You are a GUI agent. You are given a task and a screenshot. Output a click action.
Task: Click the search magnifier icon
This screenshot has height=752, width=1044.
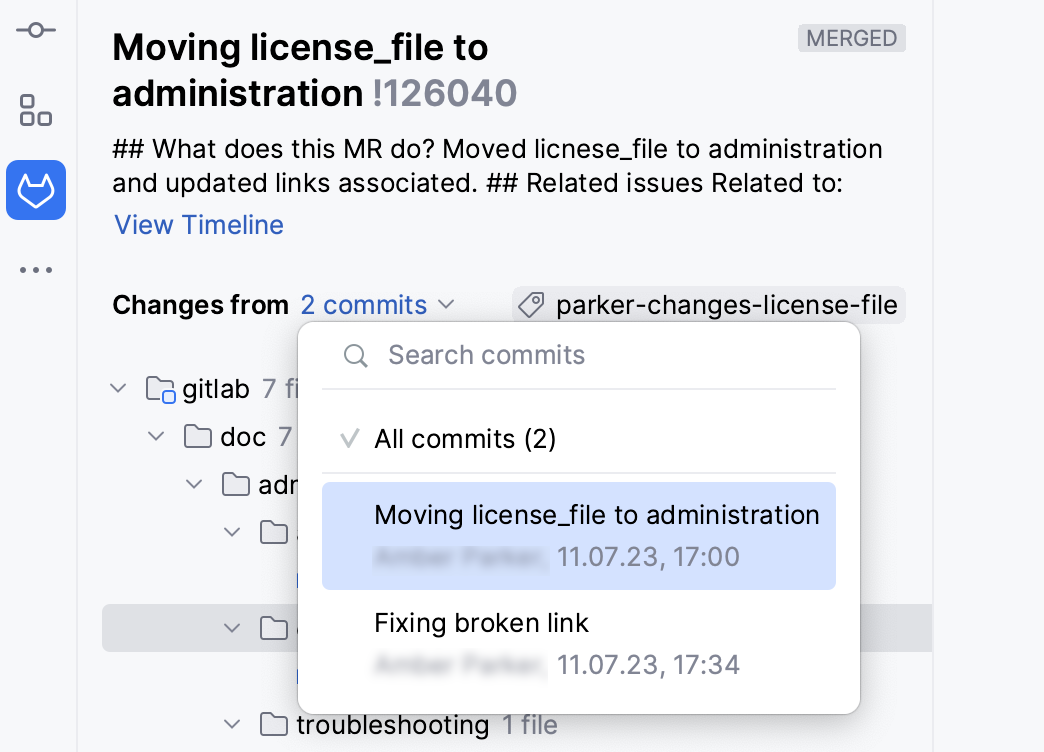pos(355,356)
